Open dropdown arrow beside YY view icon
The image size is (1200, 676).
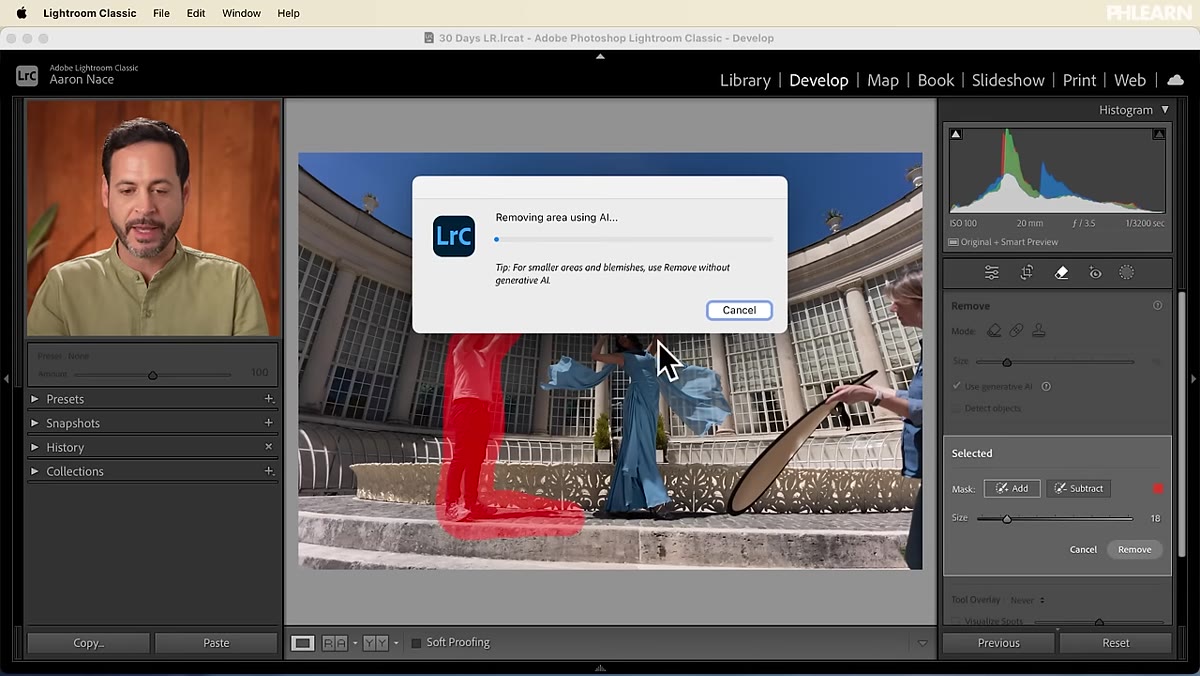click(395, 643)
